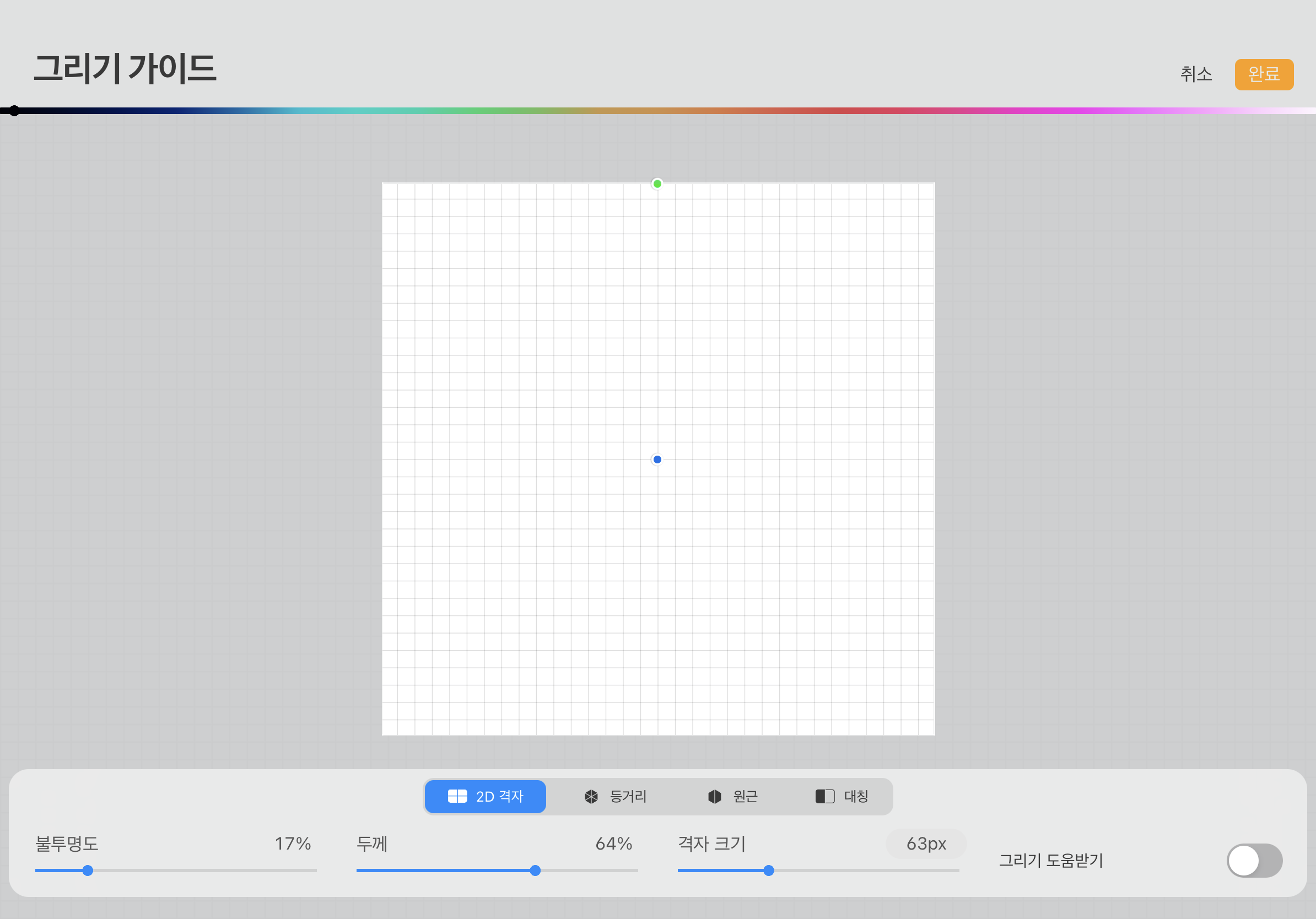Switch to the 대칭 symmetry guide tab
The height and width of the screenshot is (919, 1316).
(x=842, y=796)
